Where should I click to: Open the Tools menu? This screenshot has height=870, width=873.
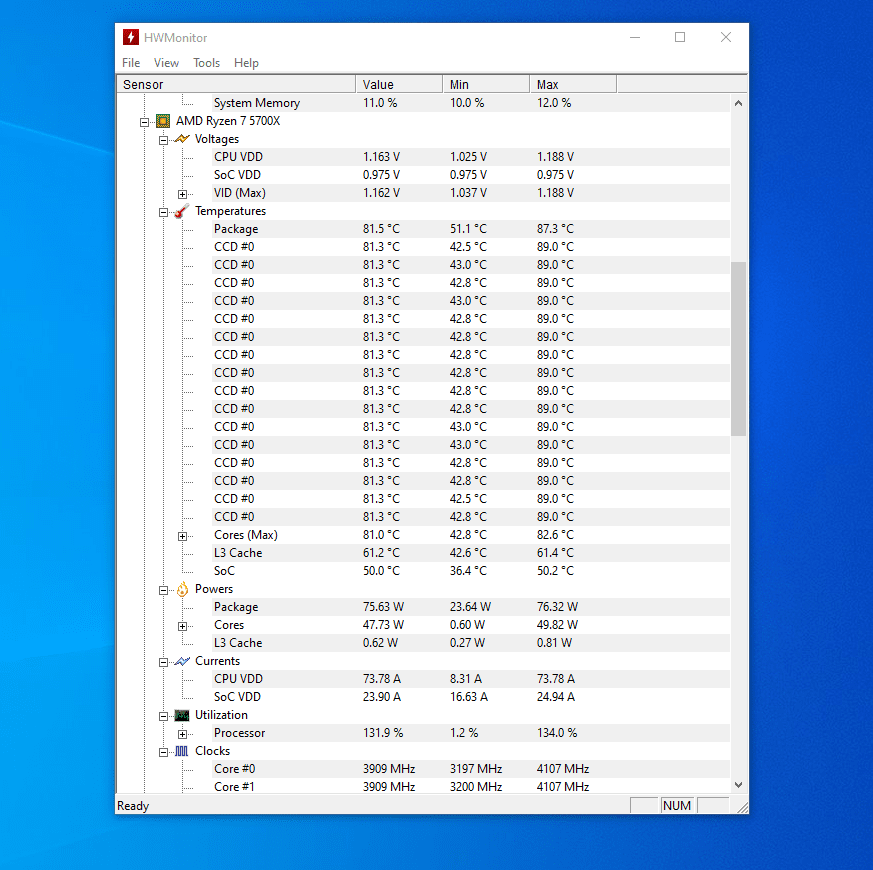pyautogui.click(x=207, y=63)
